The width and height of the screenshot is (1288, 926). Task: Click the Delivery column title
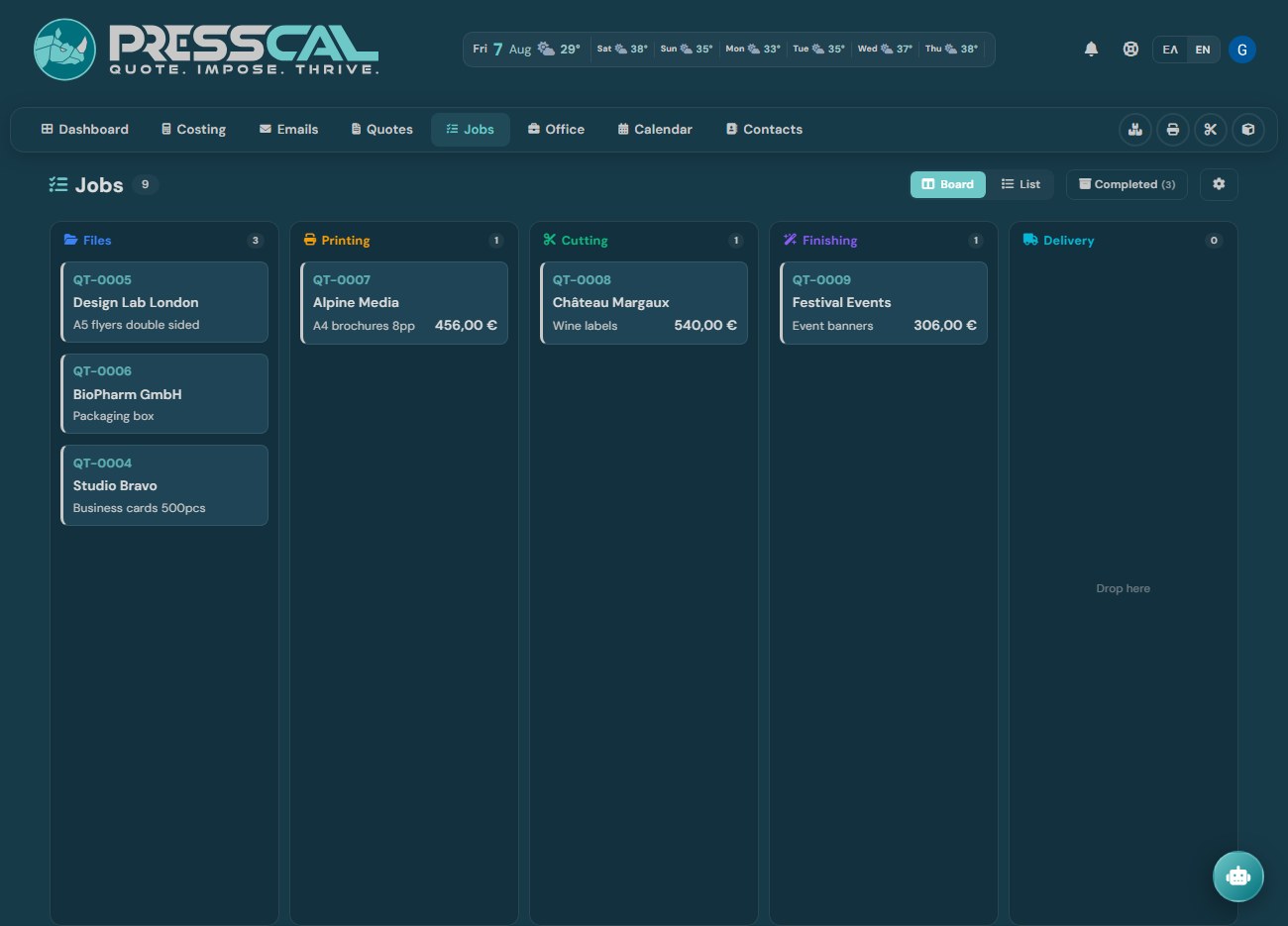click(1068, 240)
